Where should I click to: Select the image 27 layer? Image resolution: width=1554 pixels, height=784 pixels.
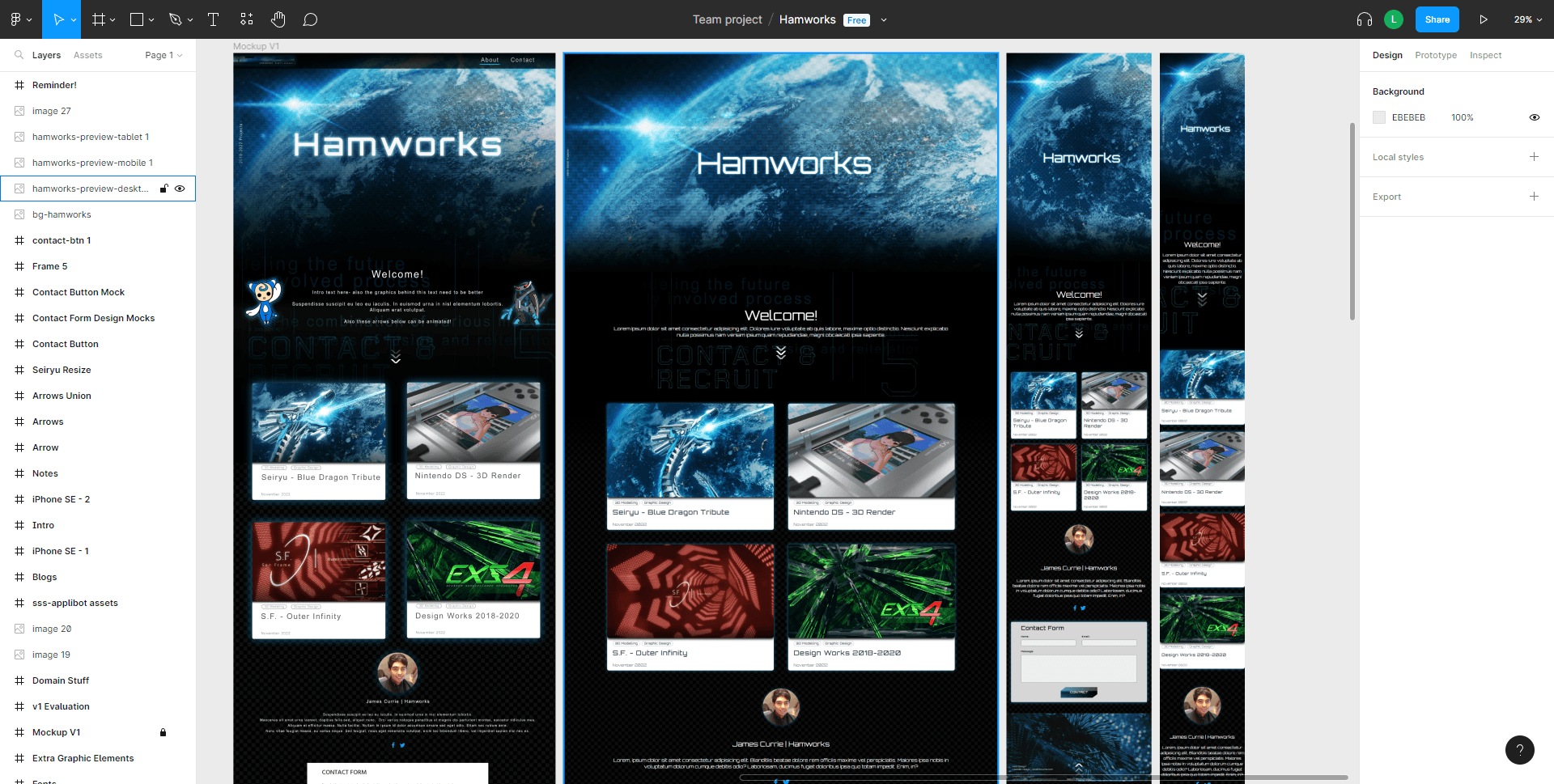coord(98,111)
